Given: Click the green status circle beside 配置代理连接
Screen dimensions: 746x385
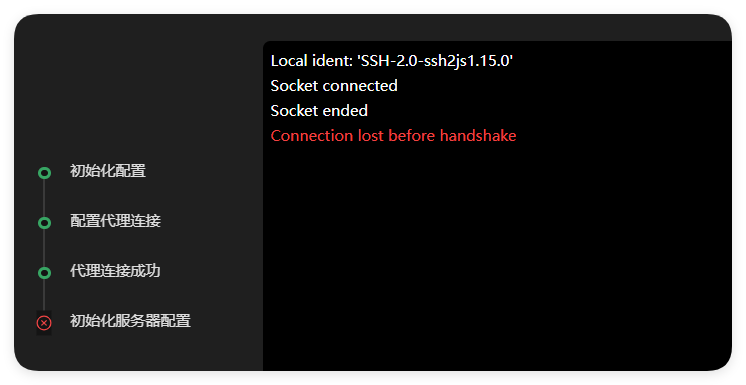Looking at the screenshot, I should [44, 223].
